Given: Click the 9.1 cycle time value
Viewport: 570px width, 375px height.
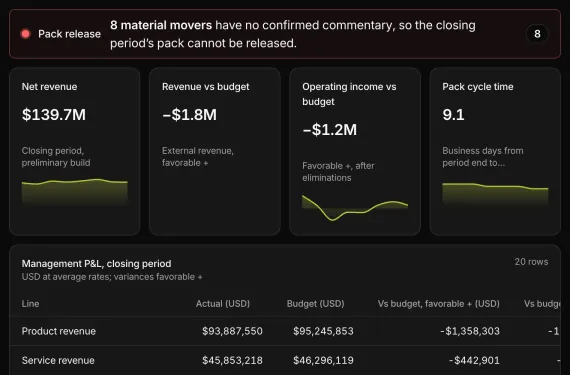Looking at the screenshot, I should pos(453,114).
